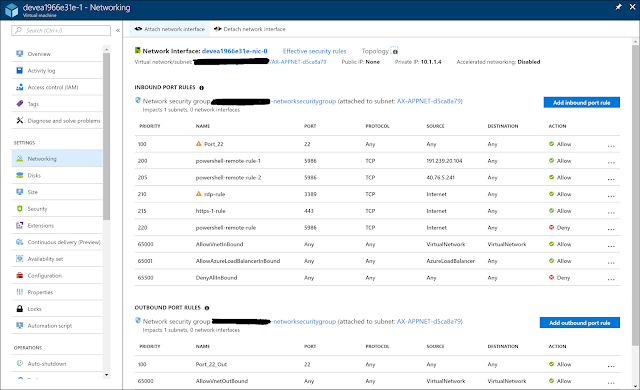
Task: Click the warning icon beside Port_22 rule
Action: click(199, 144)
